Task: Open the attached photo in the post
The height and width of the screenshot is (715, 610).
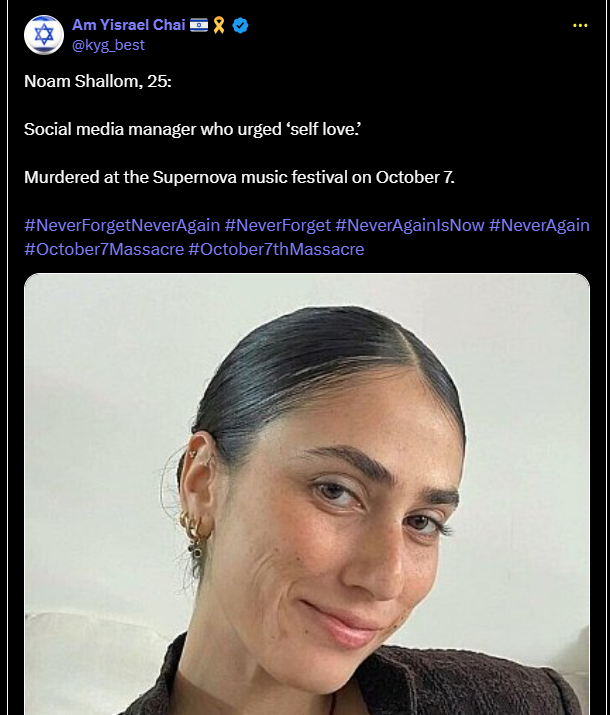Action: click(x=307, y=494)
